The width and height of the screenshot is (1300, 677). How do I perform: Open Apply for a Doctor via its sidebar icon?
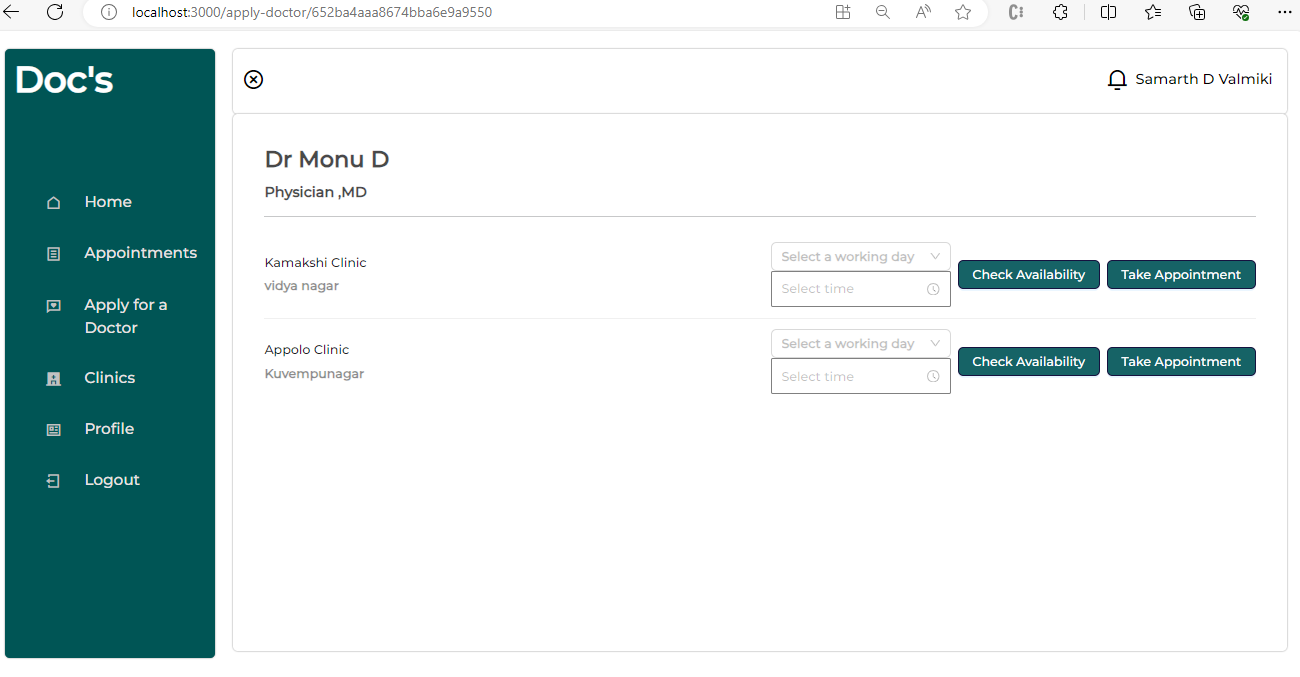pos(53,305)
